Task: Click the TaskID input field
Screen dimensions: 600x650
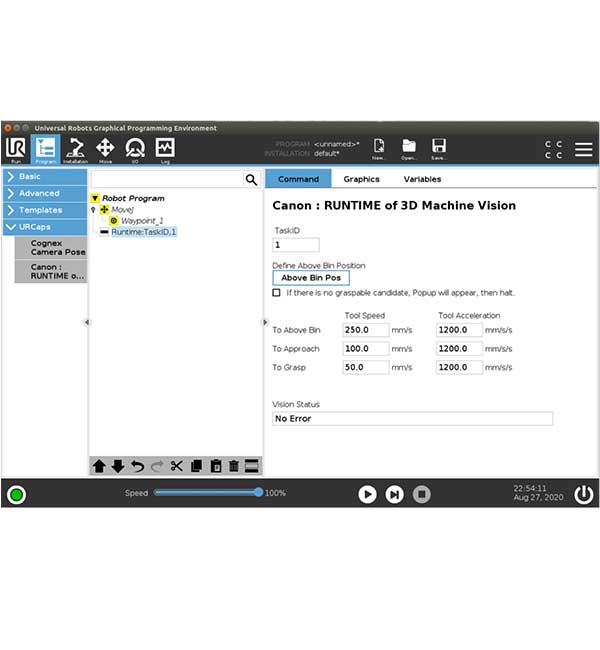Action: coord(296,245)
